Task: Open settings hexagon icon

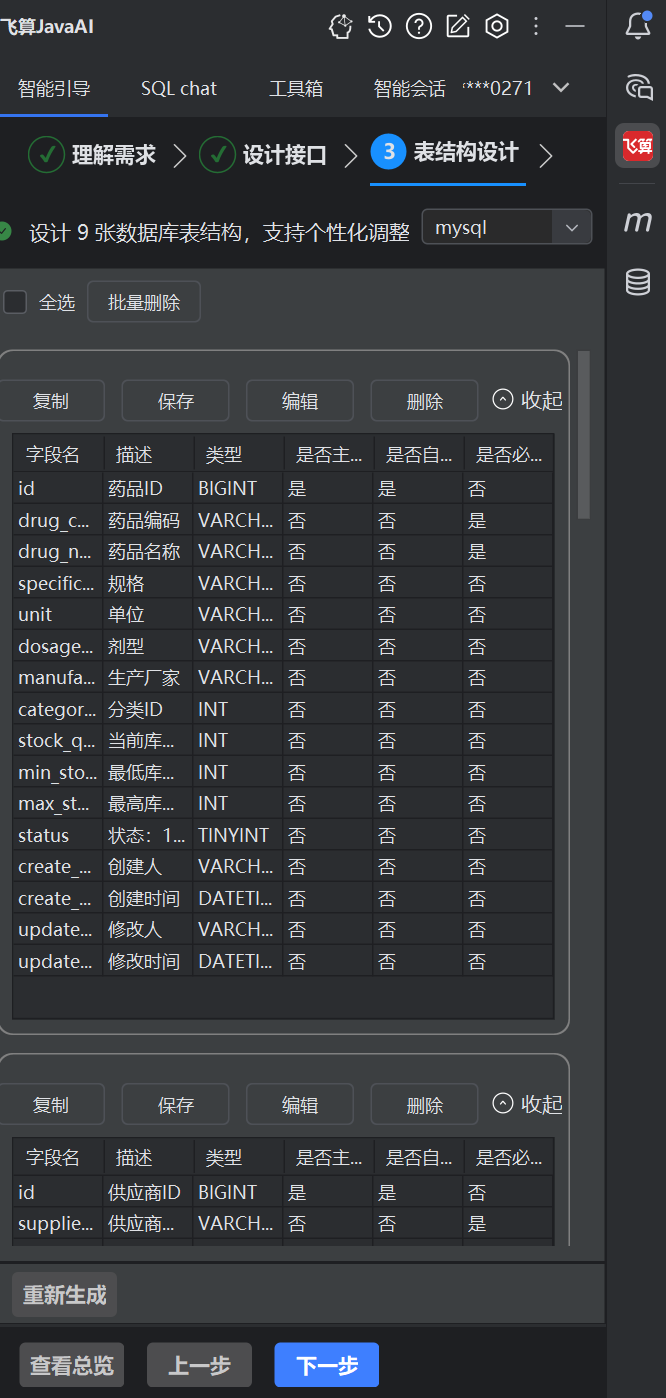Action: point(497,27)
